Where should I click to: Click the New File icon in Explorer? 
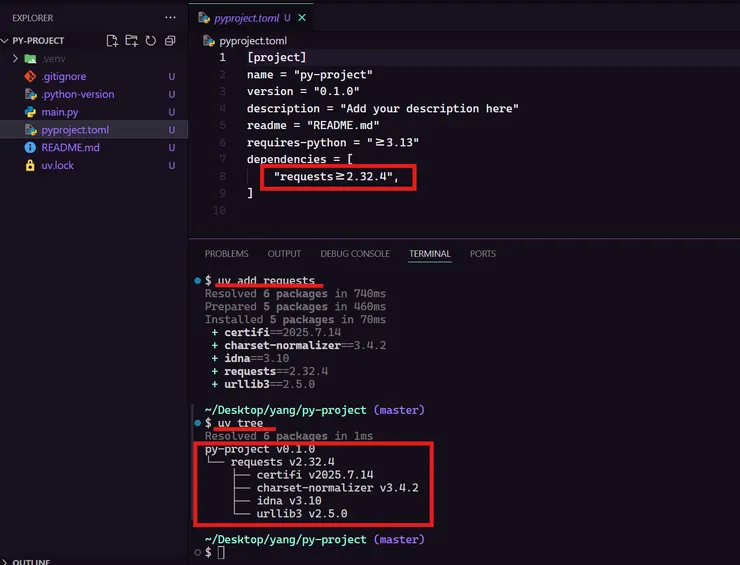coord(112,41)
